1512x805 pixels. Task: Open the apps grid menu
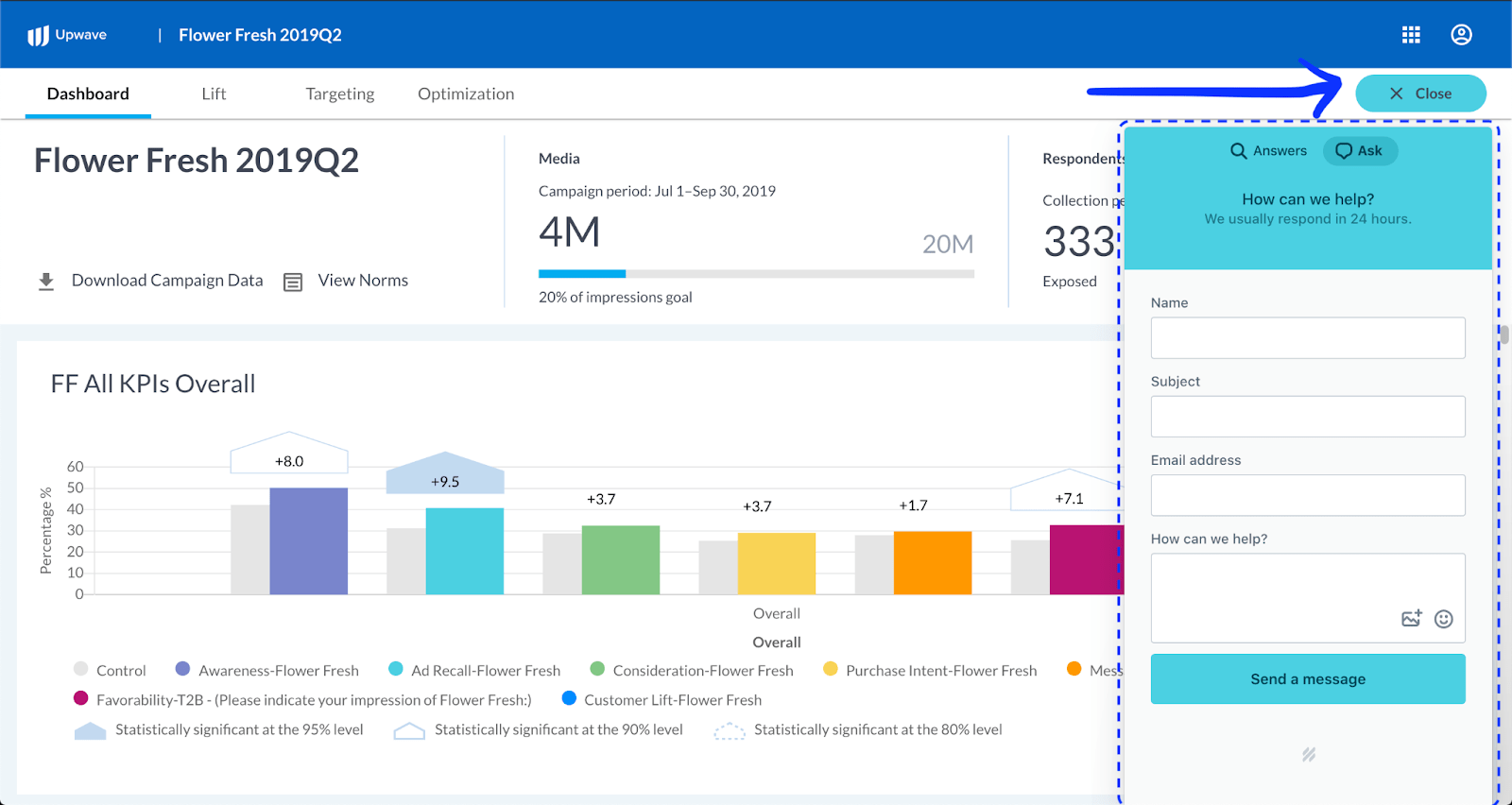tap(1411, 35)
